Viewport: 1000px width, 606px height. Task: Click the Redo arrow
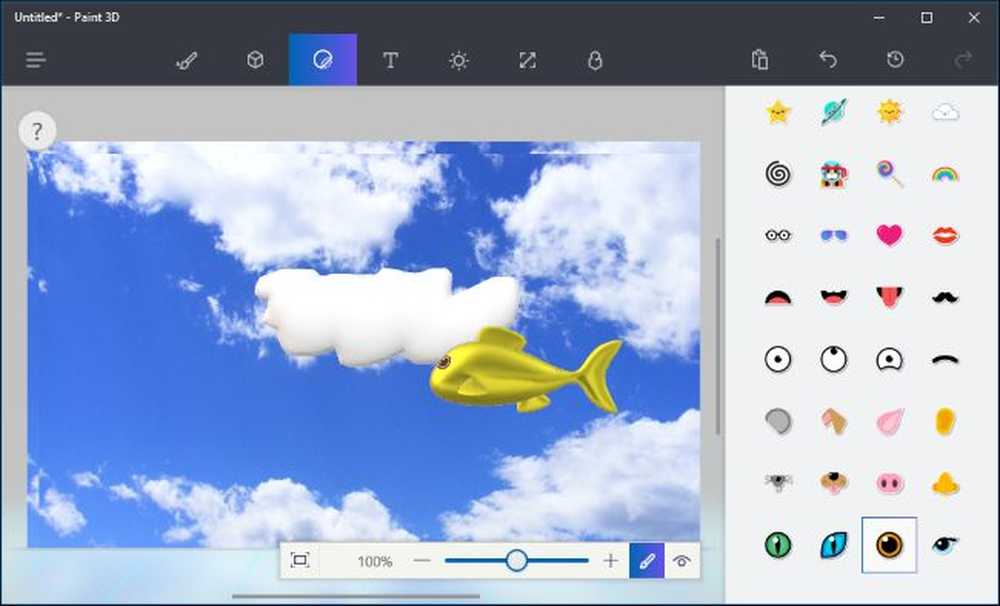(x=963, y=59)
